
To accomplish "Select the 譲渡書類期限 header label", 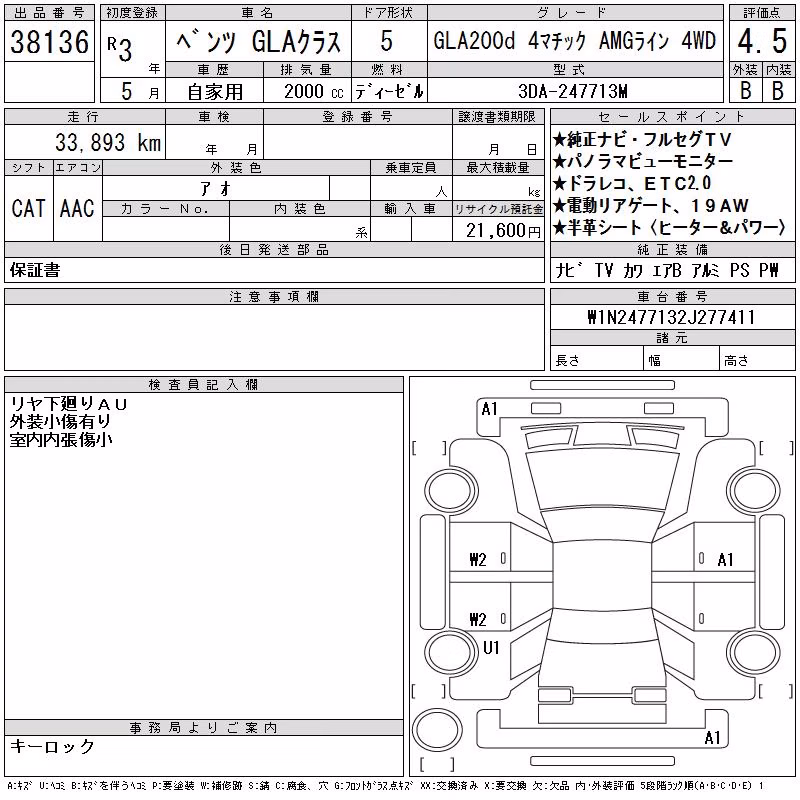I will click(497, 116).
